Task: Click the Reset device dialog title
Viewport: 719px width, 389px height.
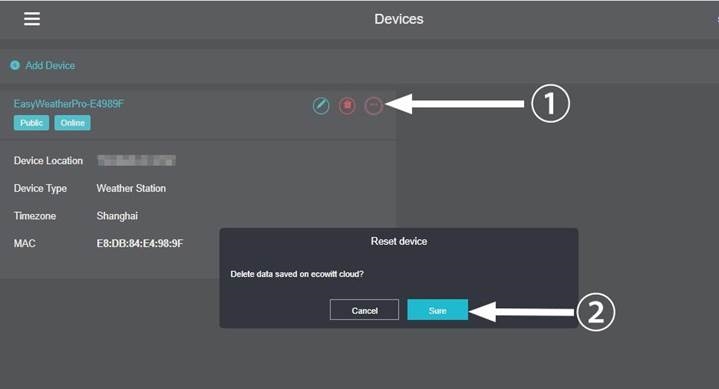Action: 399,241
